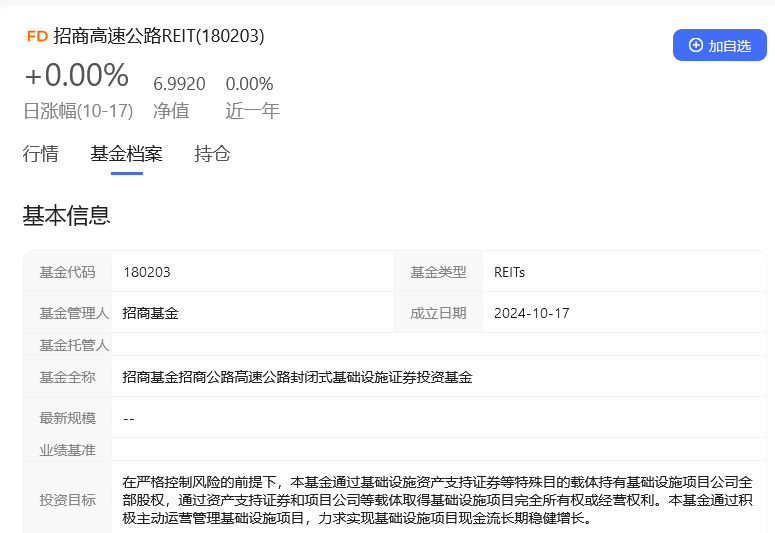The image size is (775, 533).
Task: Click the 基金托管人 label cell
Action: 68,345
